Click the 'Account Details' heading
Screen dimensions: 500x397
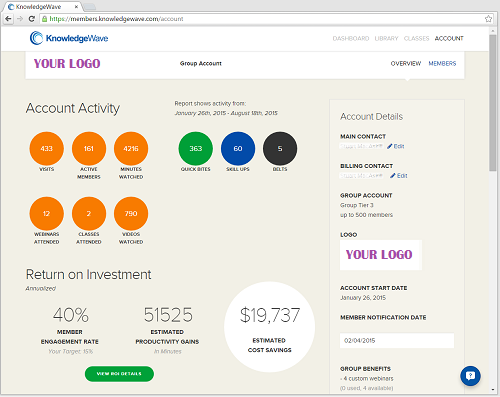[x=372, y=117]
